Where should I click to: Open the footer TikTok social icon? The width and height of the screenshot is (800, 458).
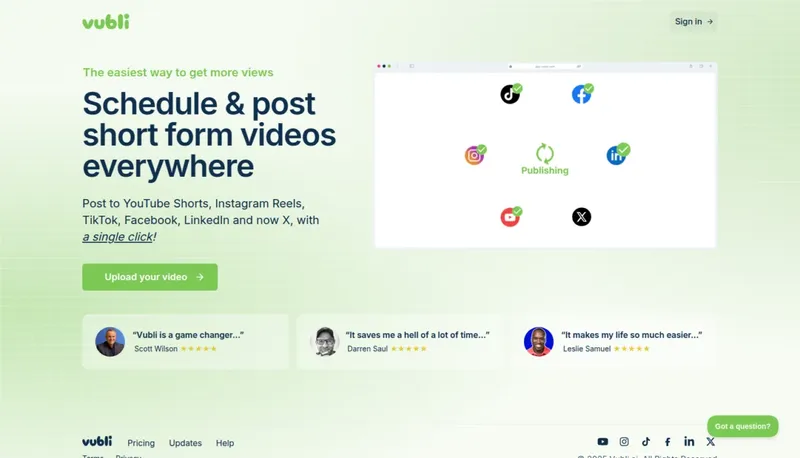click(646, 442)
